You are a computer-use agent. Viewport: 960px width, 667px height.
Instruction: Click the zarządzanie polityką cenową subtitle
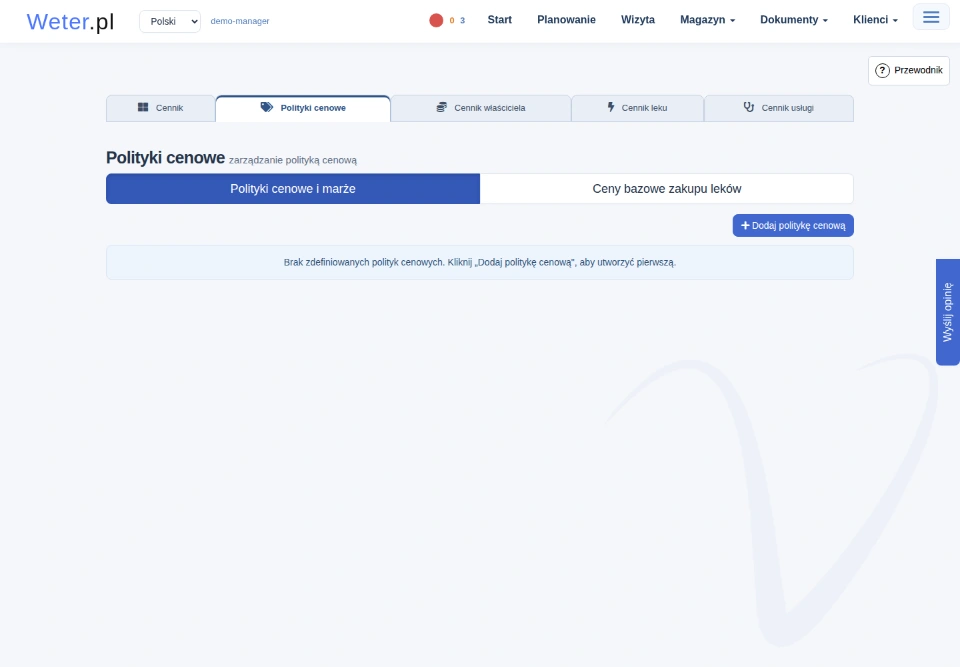click(293, 160)
